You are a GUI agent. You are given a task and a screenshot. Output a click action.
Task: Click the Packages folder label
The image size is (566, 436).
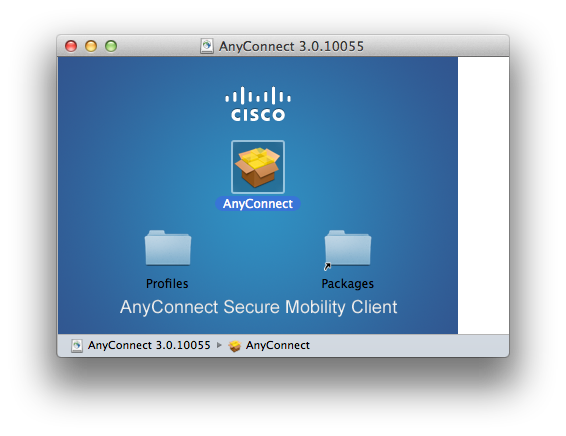point(348,284)
